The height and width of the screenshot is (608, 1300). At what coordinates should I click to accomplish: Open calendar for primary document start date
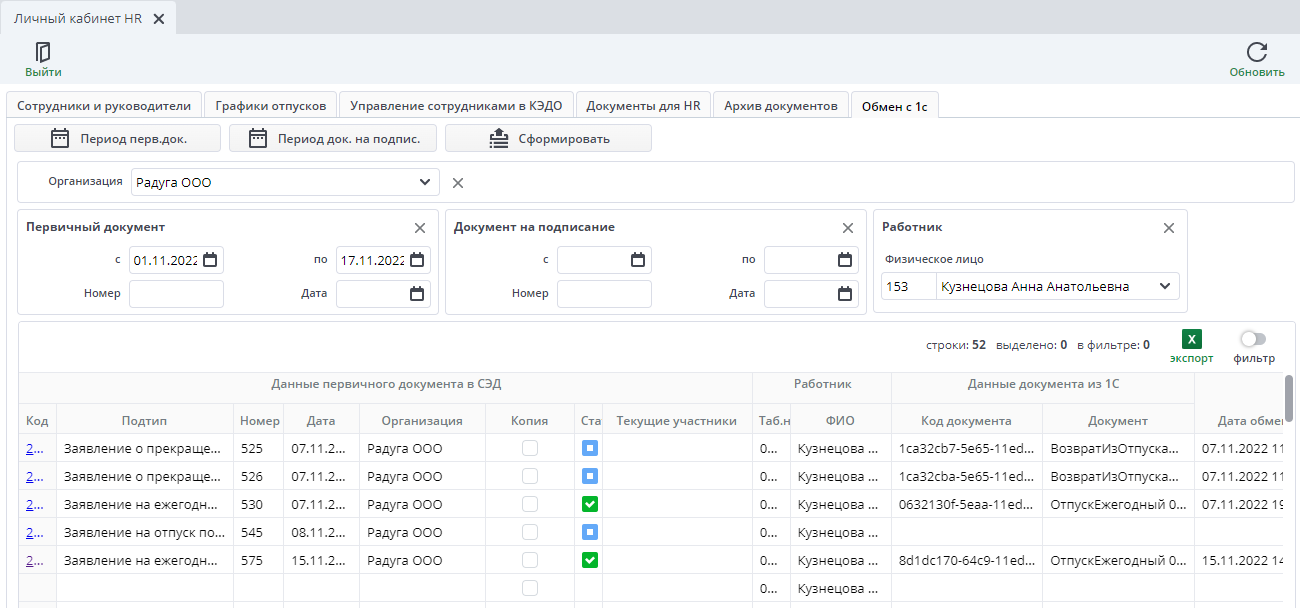click(210, 260)
